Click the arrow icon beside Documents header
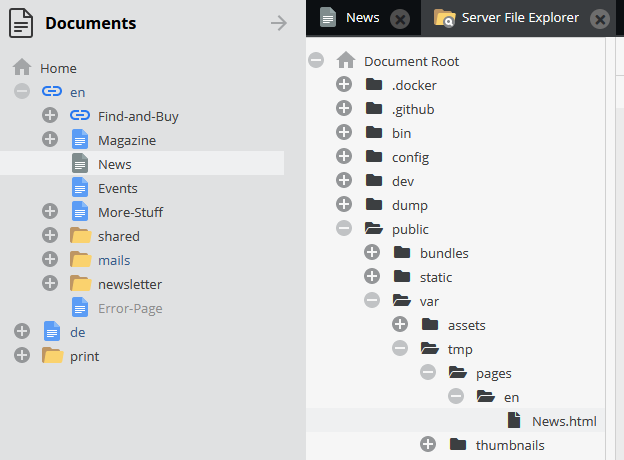The height and width of the screenshot is (460, 624). pyautogui.click(x=279, y=23)
